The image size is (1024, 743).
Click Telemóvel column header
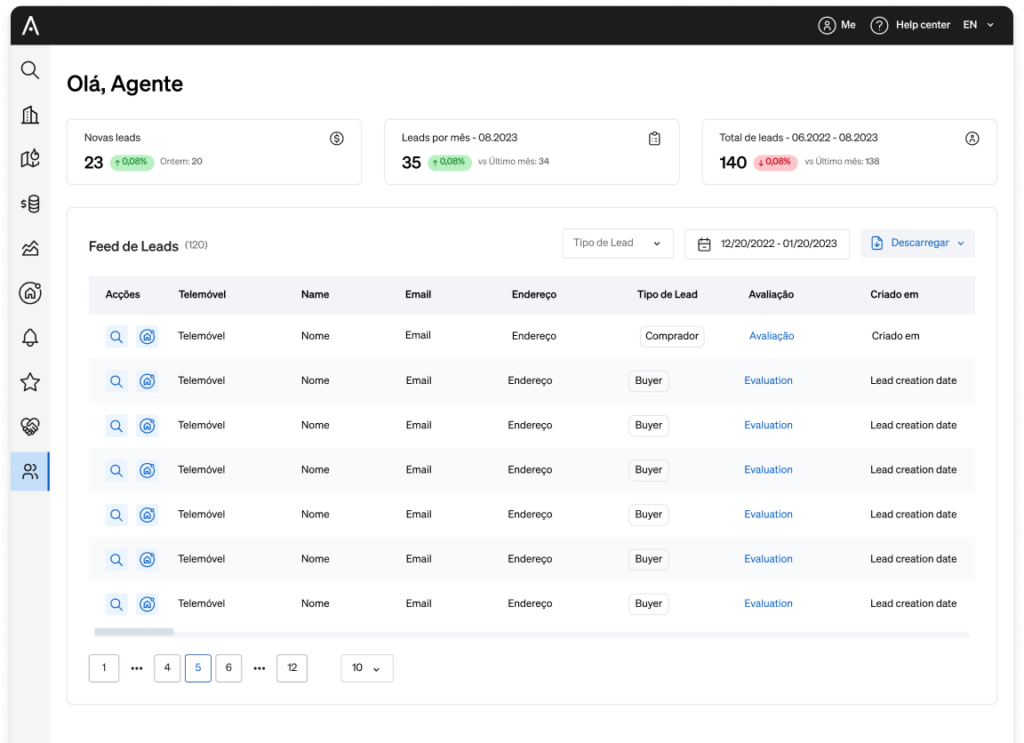[202, 294]
